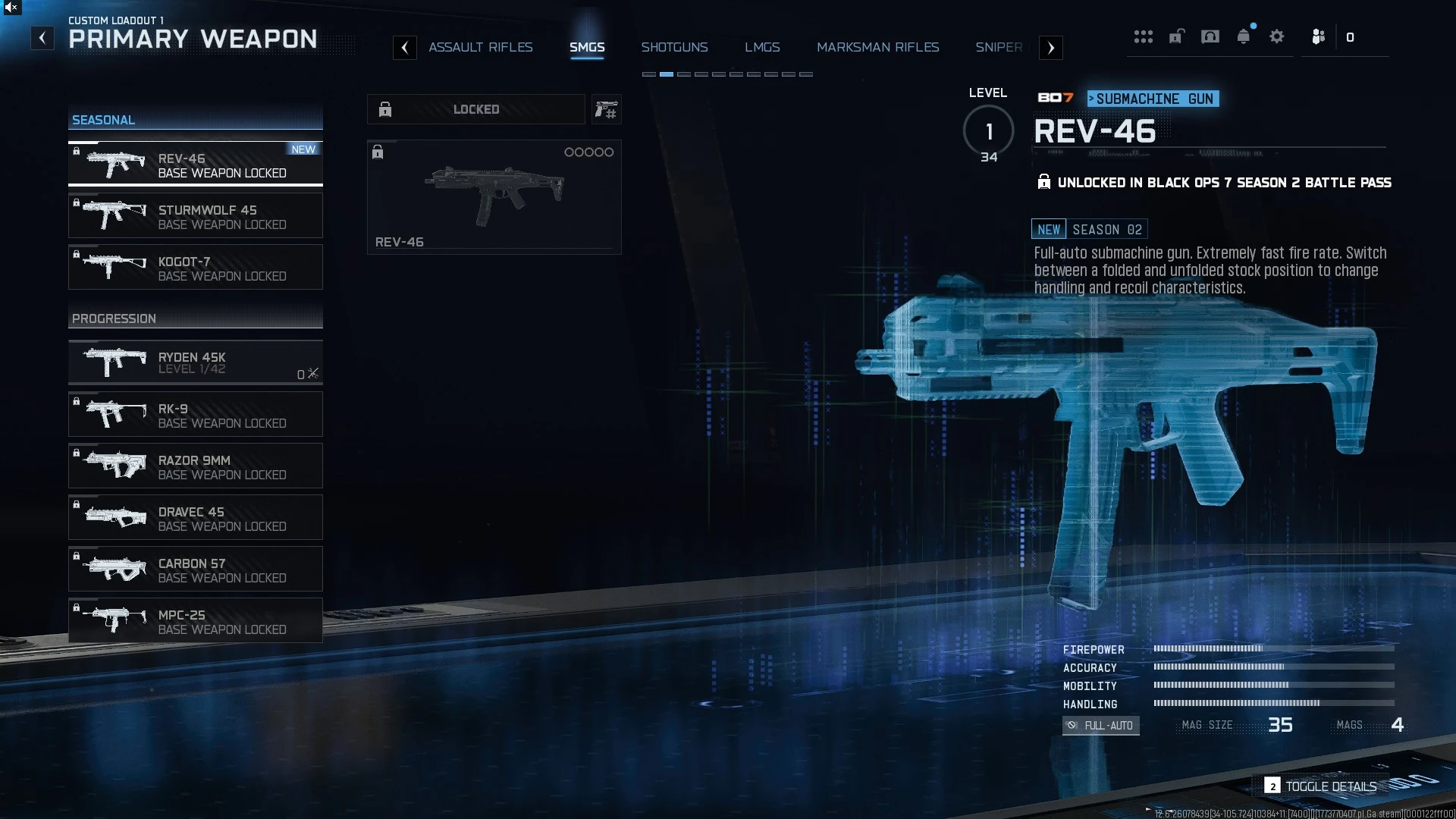Toggle the Full-Auto fire mode badge
This screenshot has width=1456, height=819.
pyautogui.click(x=1101, y=726)
